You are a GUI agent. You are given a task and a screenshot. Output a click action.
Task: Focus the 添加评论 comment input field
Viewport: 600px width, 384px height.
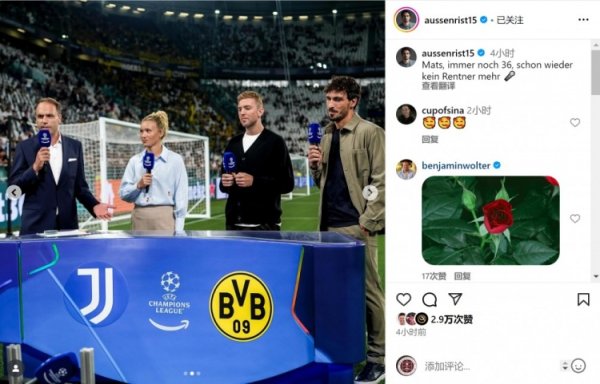(490, 366)
